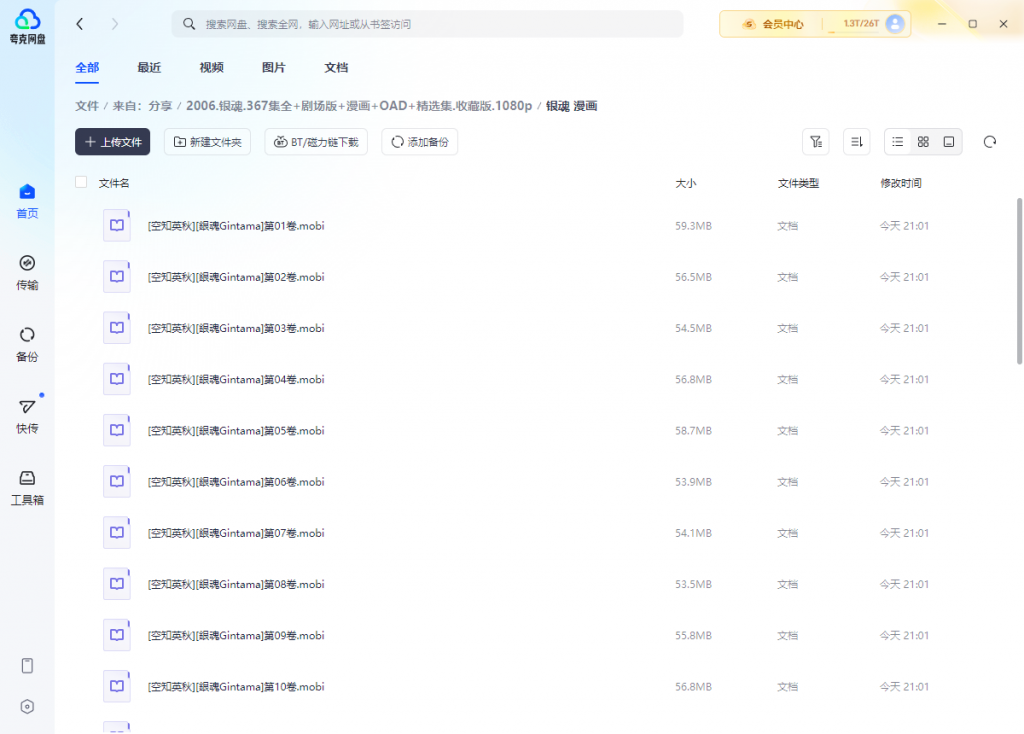The height and width of the screenshot is (734, 1024).
Task: Click the phone device icon in sidebar
Action: click(x=27, y=665)
